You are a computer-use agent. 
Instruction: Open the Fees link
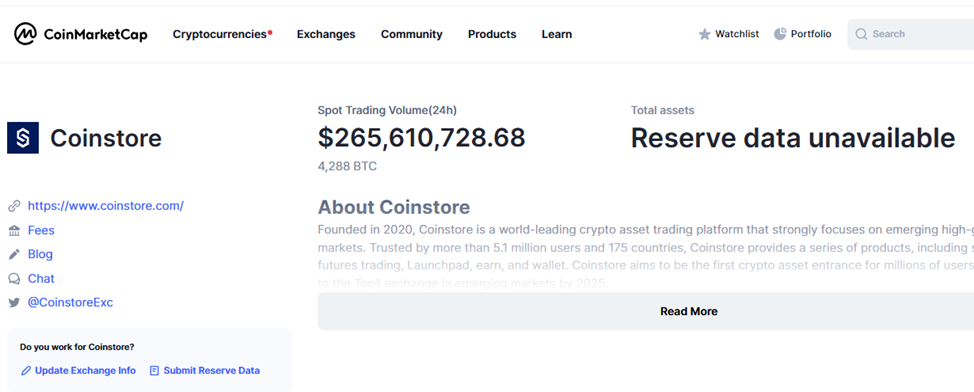pyautogui.click(x=41, y=230)
